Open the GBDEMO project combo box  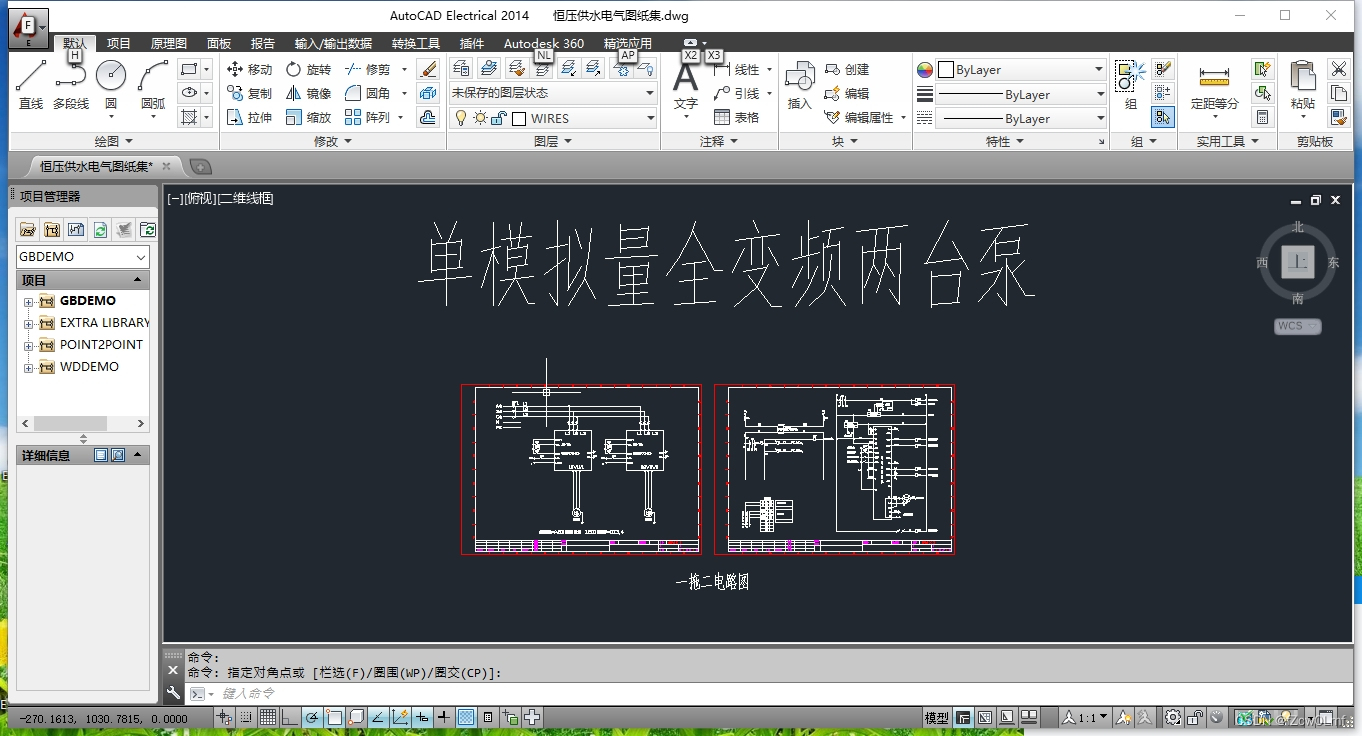[x=83, y=257]
